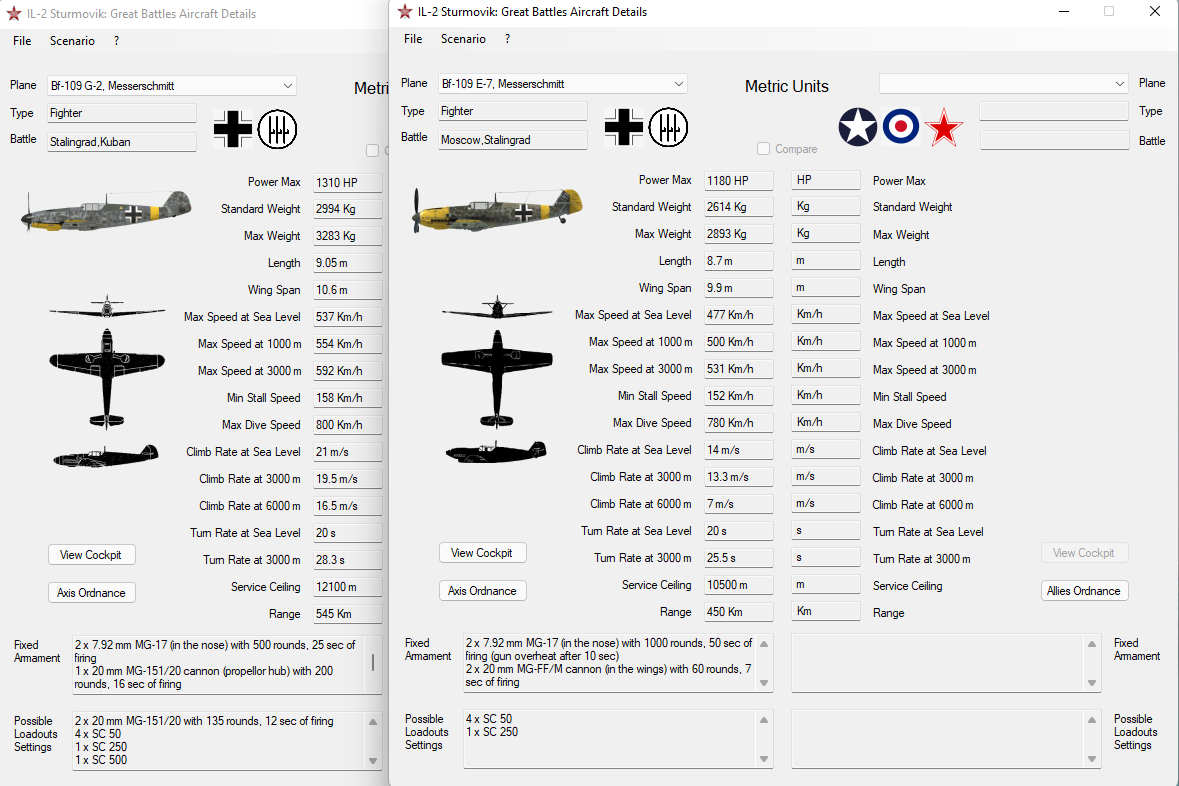
Task: Open the Plane dropdown showing Bf-109 E-7
Action: (x=563, y=83)
